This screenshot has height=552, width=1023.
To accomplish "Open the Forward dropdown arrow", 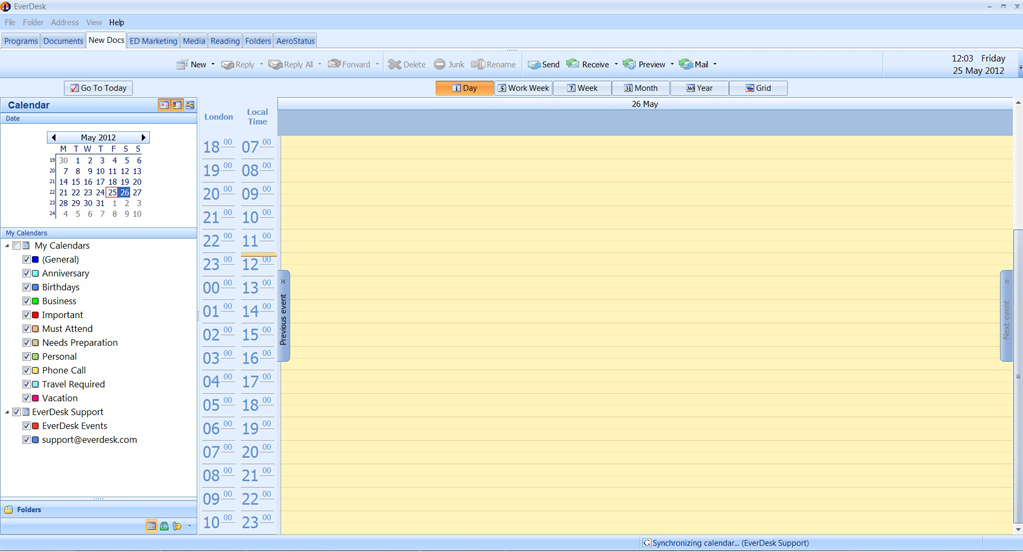I will (377, 64).
